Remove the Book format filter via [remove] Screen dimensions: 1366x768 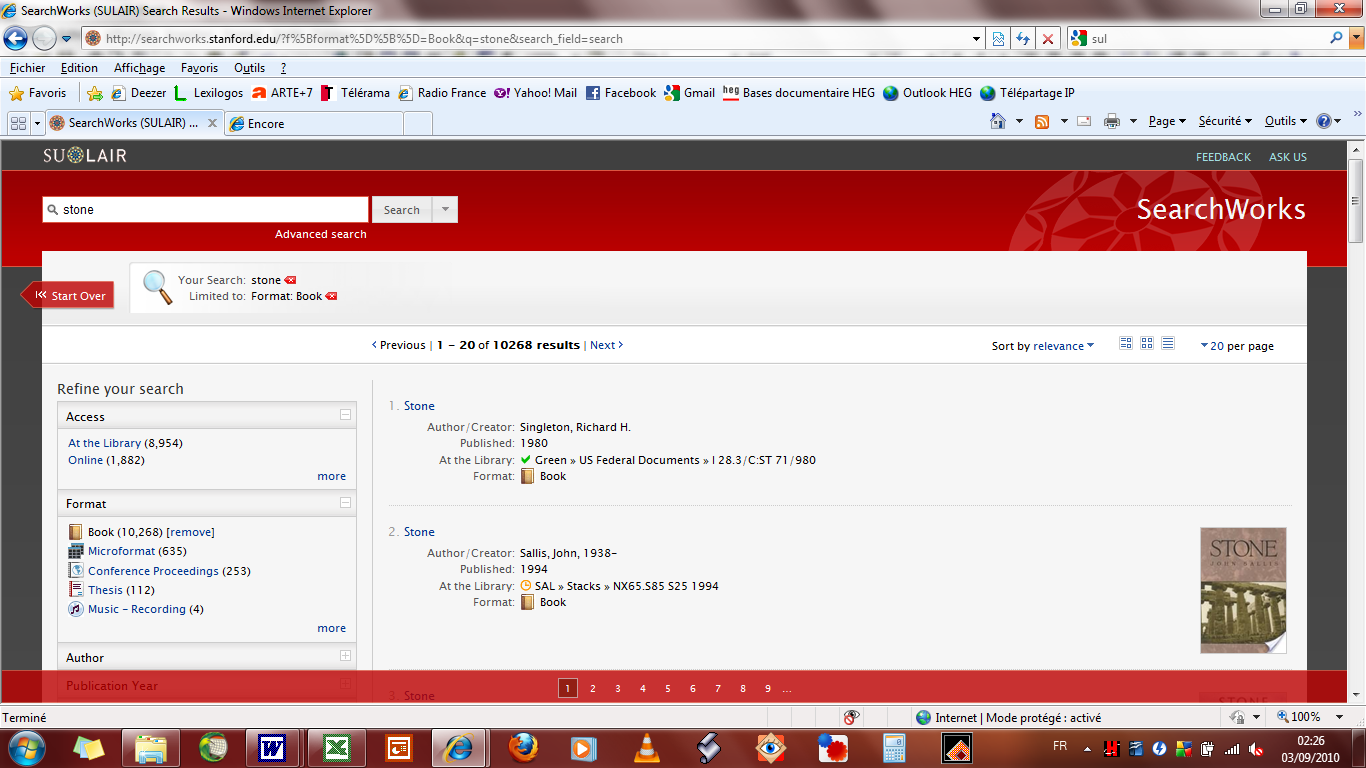pos(190,532)
